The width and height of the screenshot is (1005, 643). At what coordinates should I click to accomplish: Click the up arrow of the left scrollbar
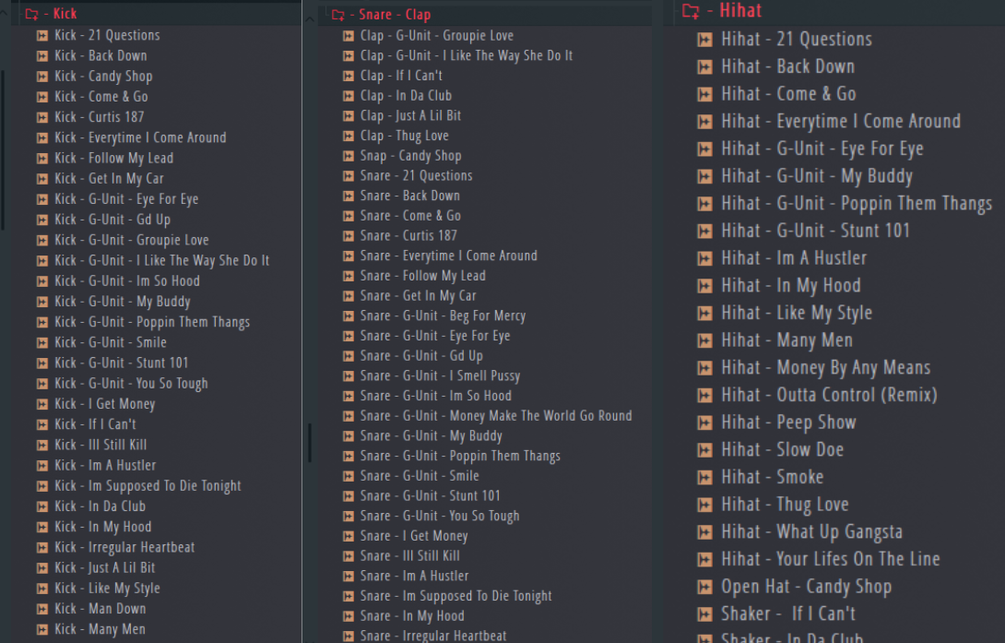[3, 13]
